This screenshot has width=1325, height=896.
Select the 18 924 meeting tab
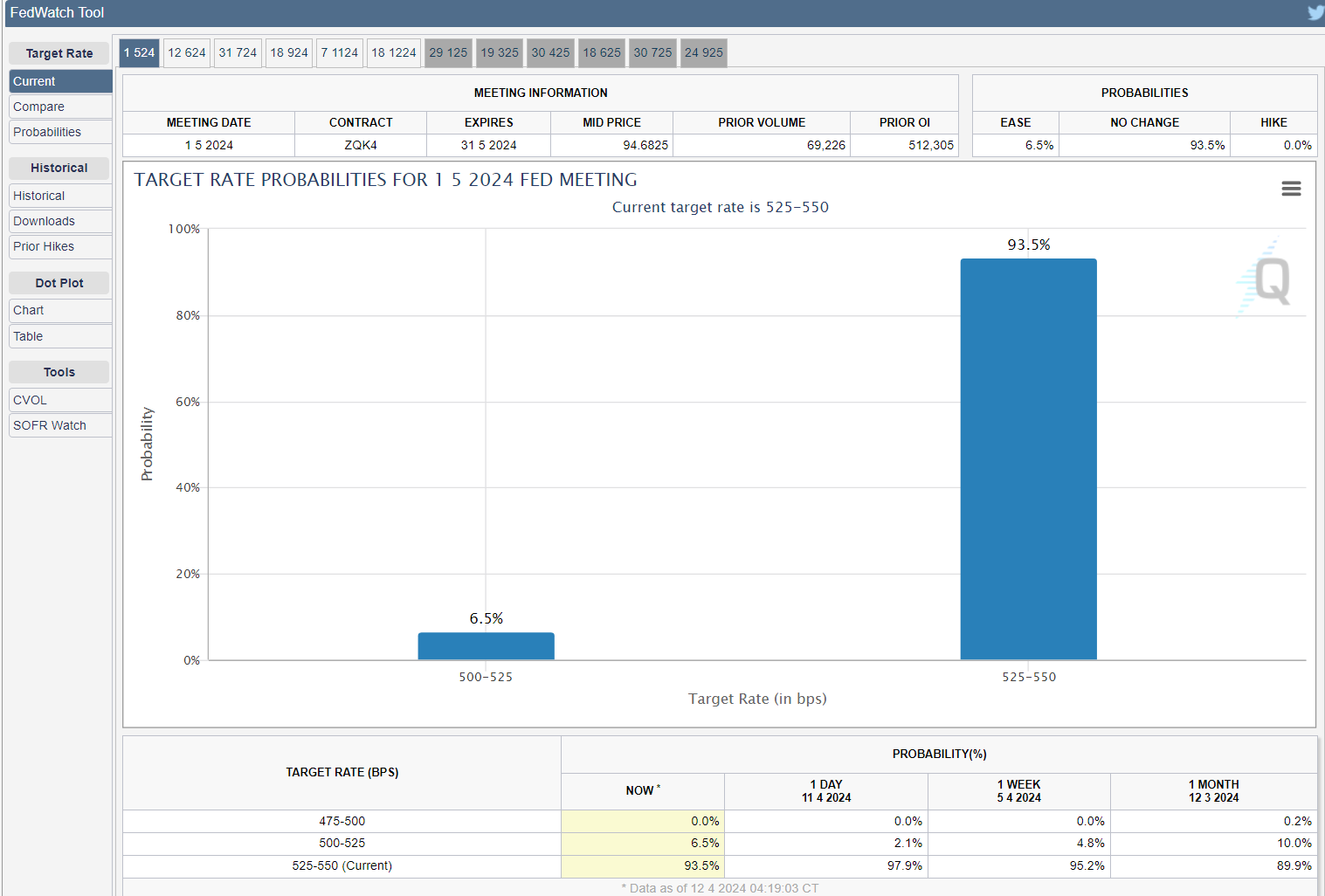289,52
